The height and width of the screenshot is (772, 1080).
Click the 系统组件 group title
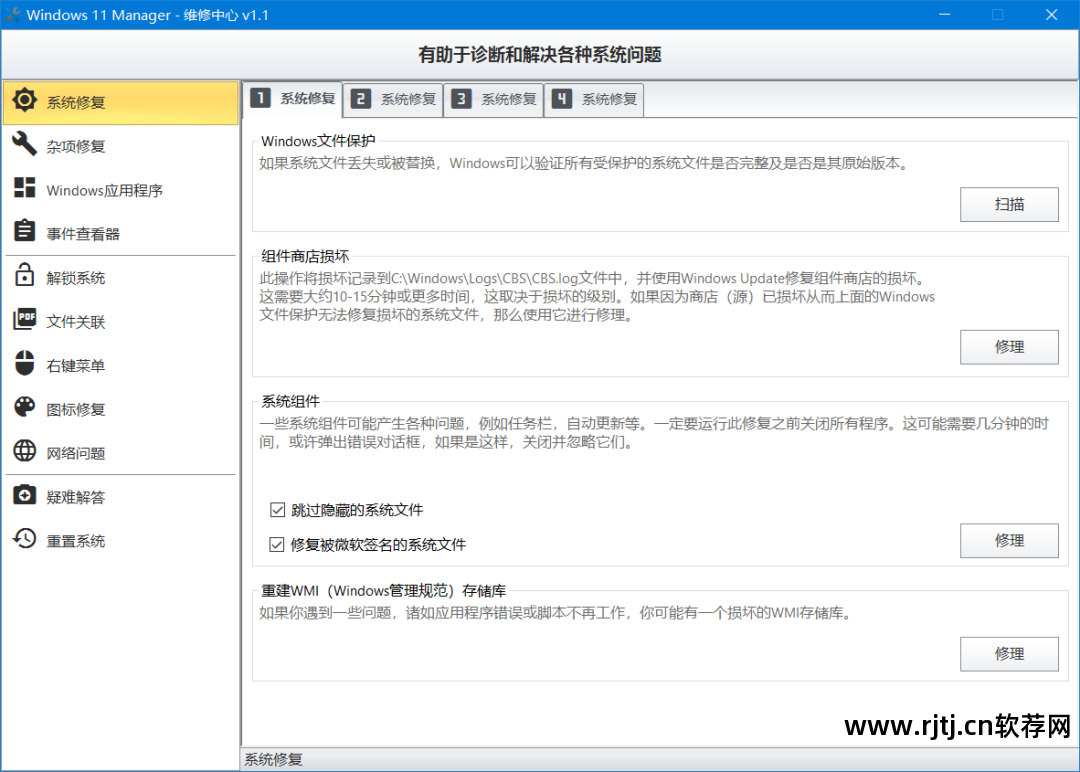point(291,401)
